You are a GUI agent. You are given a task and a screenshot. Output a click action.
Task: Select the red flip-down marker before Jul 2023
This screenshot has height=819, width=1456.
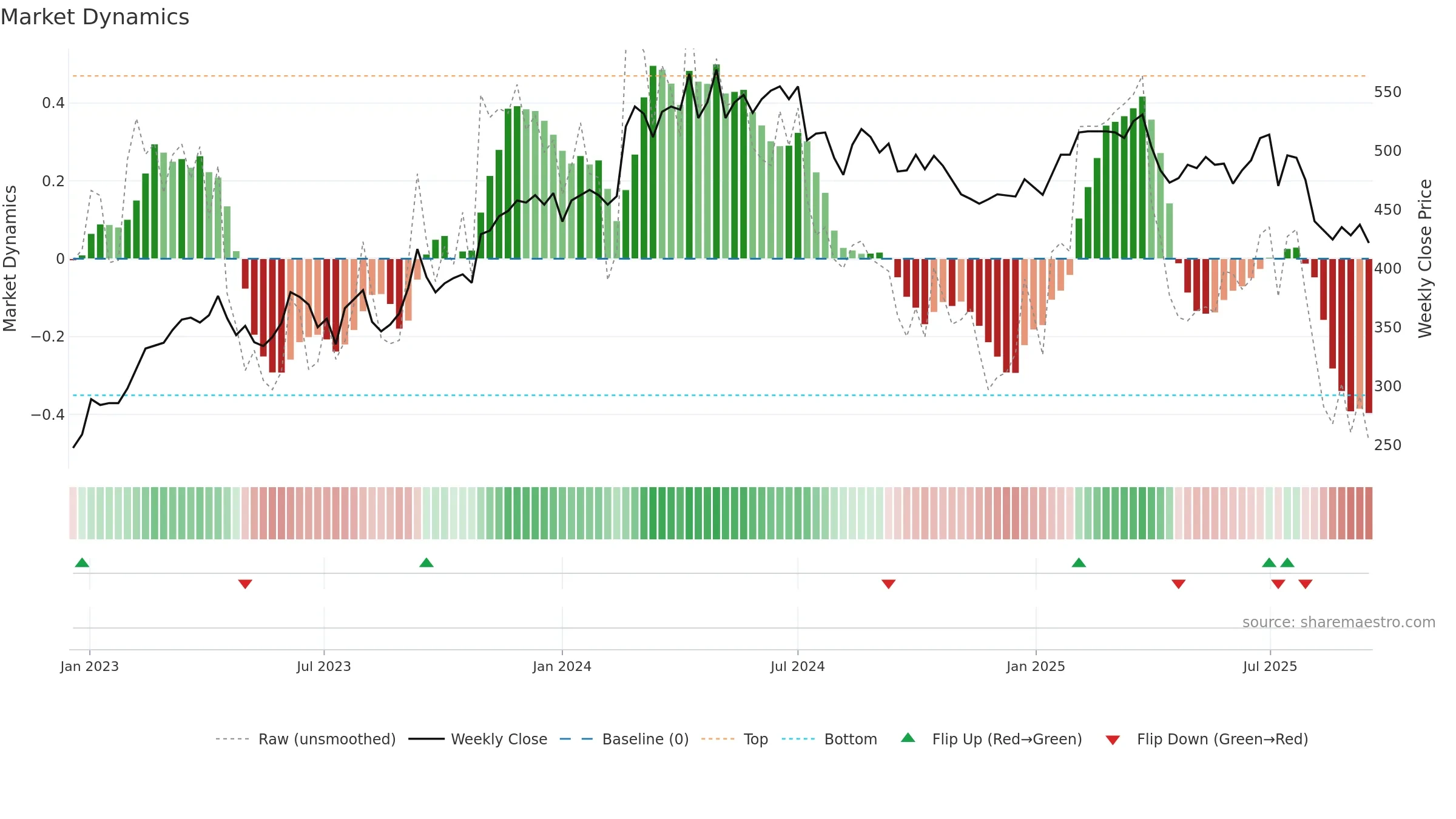[245, 584]
